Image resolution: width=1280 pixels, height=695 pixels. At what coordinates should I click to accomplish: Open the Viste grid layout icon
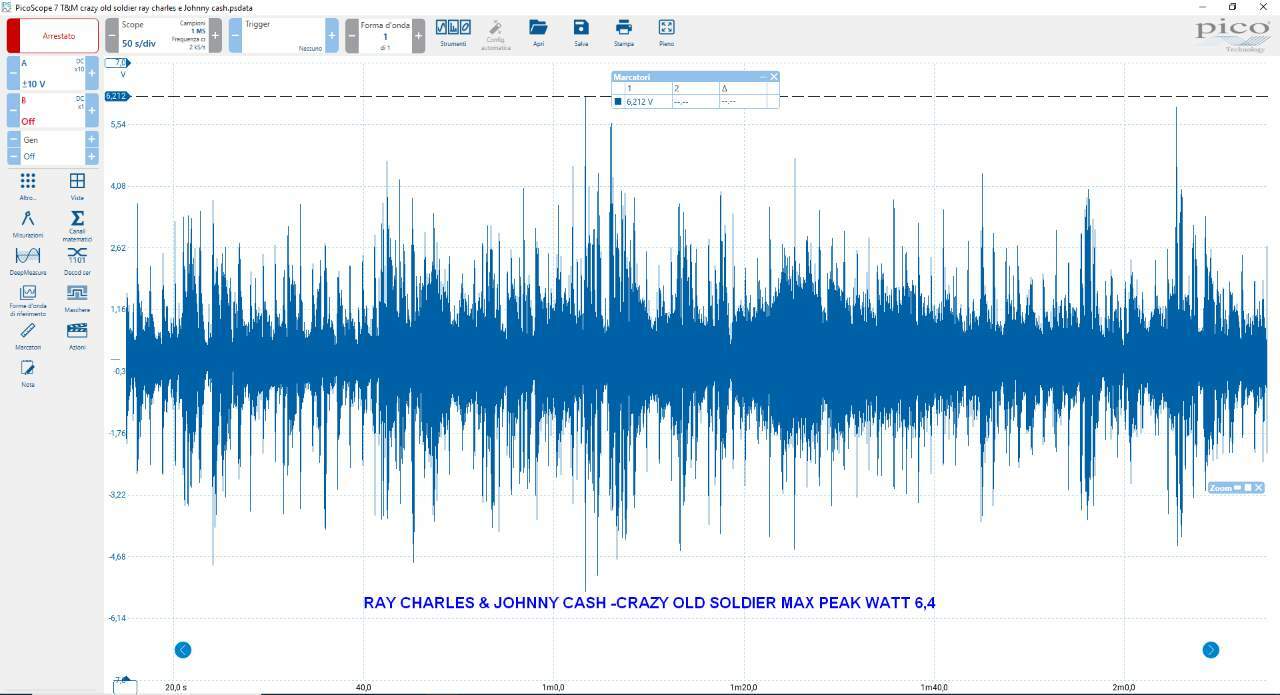77,185
